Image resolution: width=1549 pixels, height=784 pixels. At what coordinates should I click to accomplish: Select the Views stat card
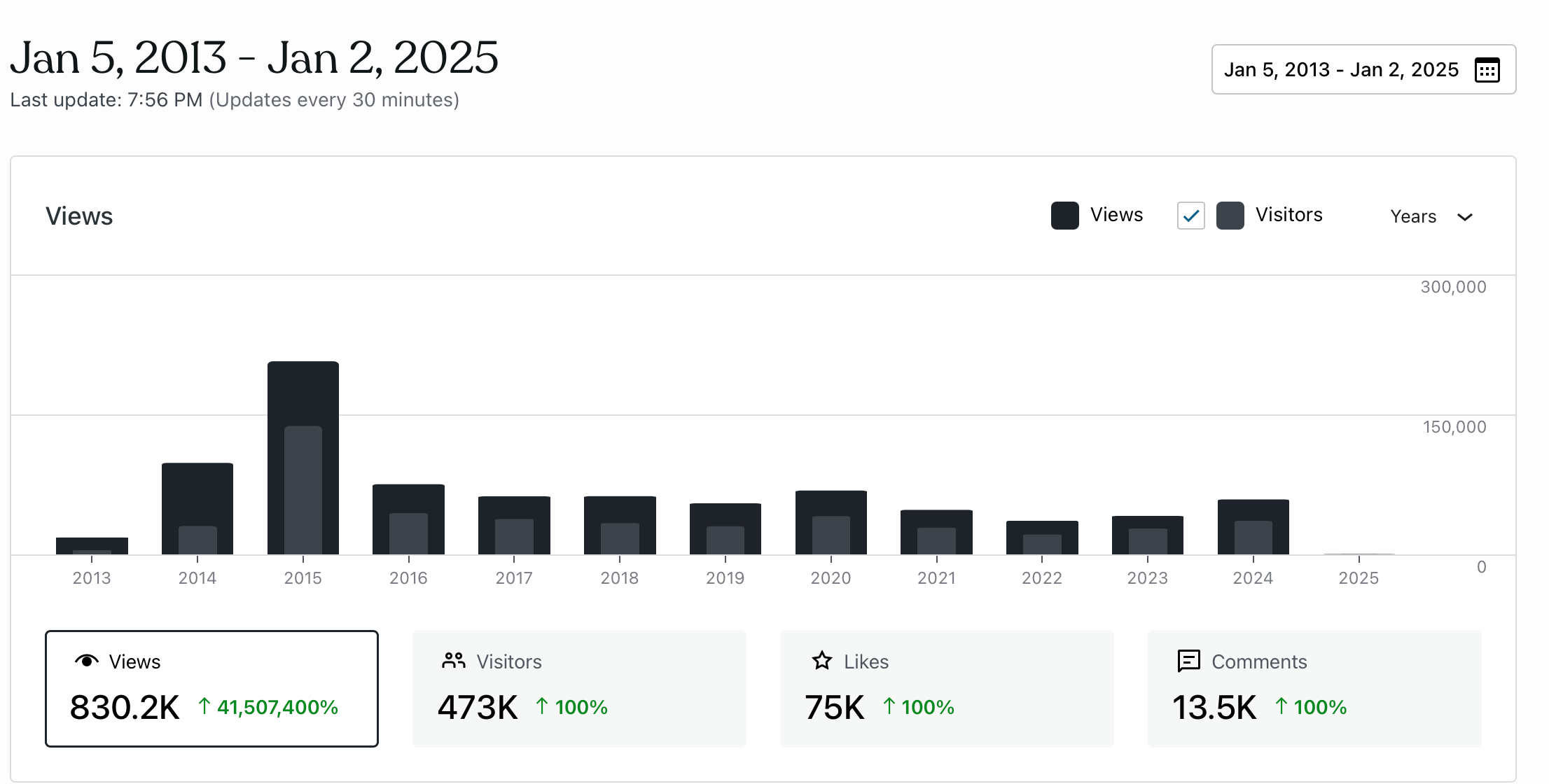[211, 688]
